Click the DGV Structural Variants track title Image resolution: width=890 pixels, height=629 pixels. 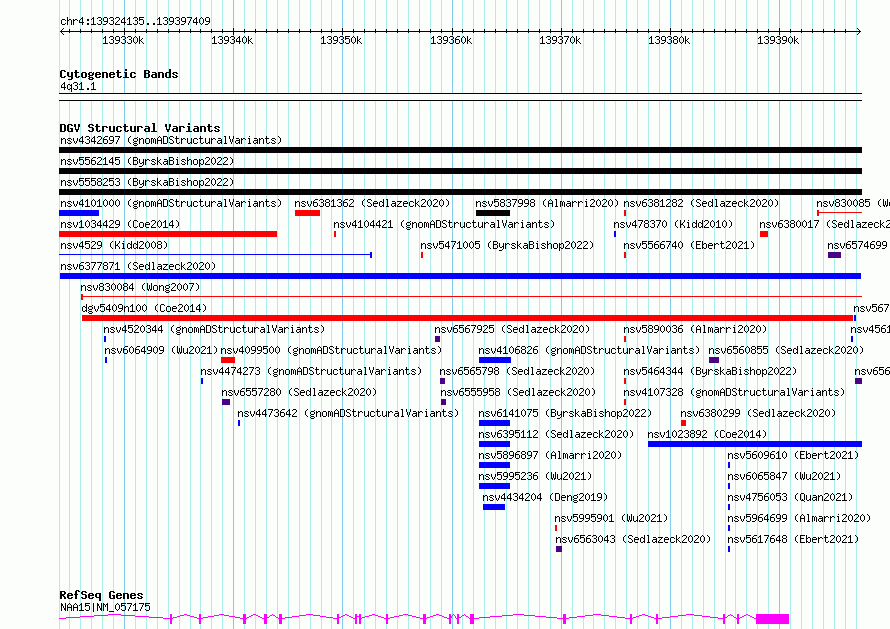pyautogui.click(x=140, y=128)
